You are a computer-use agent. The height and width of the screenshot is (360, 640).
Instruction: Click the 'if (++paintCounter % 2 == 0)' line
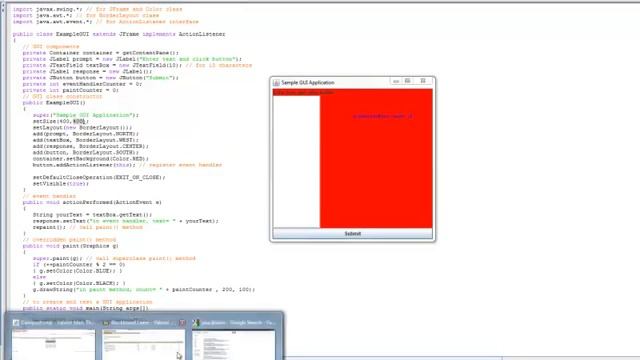(x=79, y=264)
